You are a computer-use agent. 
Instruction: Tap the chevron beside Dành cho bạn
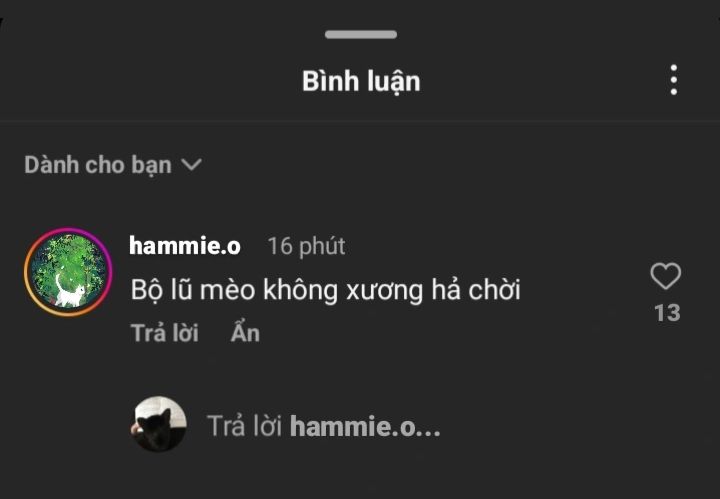point(191,164)
